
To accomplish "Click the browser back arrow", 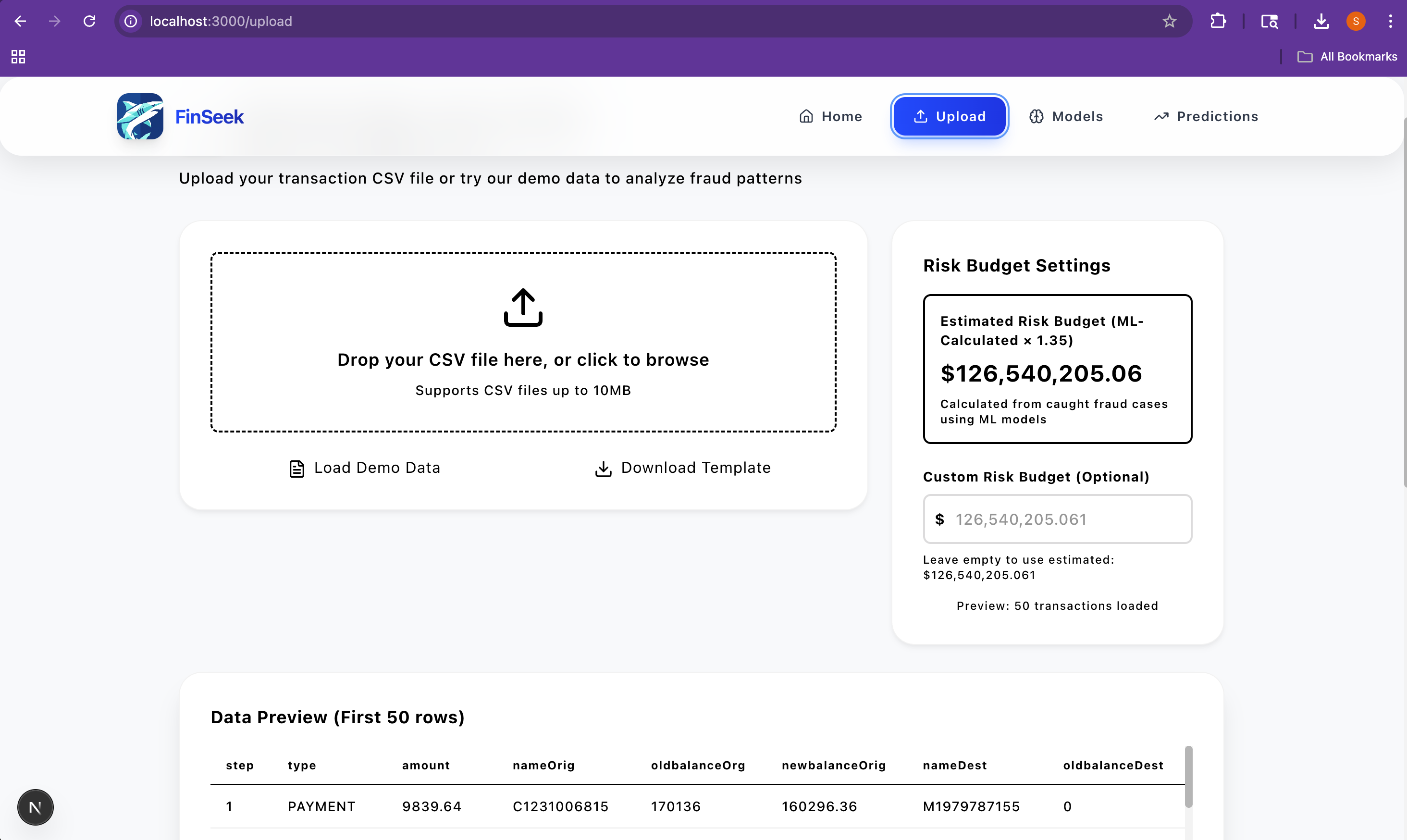I will [20, 22].
